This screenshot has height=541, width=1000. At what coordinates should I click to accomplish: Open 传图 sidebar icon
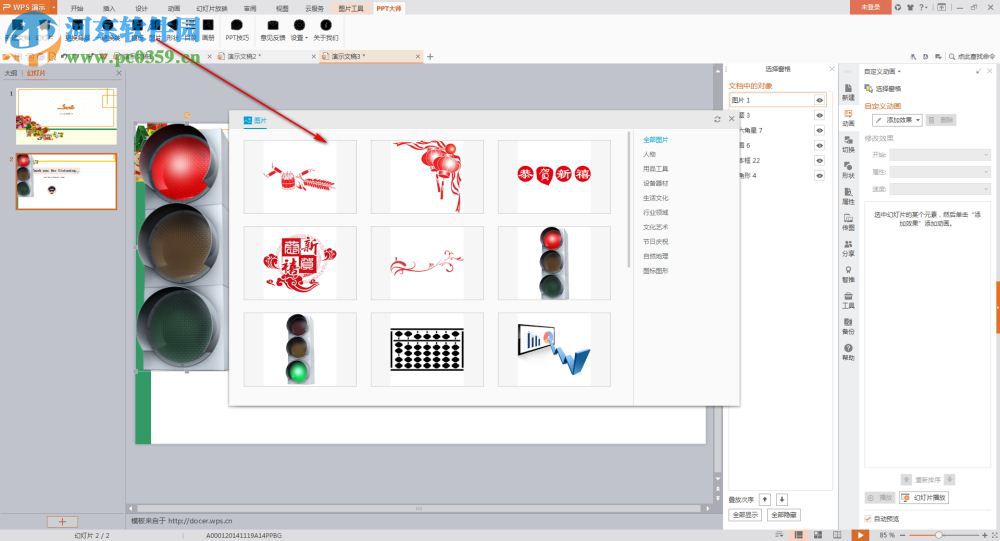pos(848,222)
